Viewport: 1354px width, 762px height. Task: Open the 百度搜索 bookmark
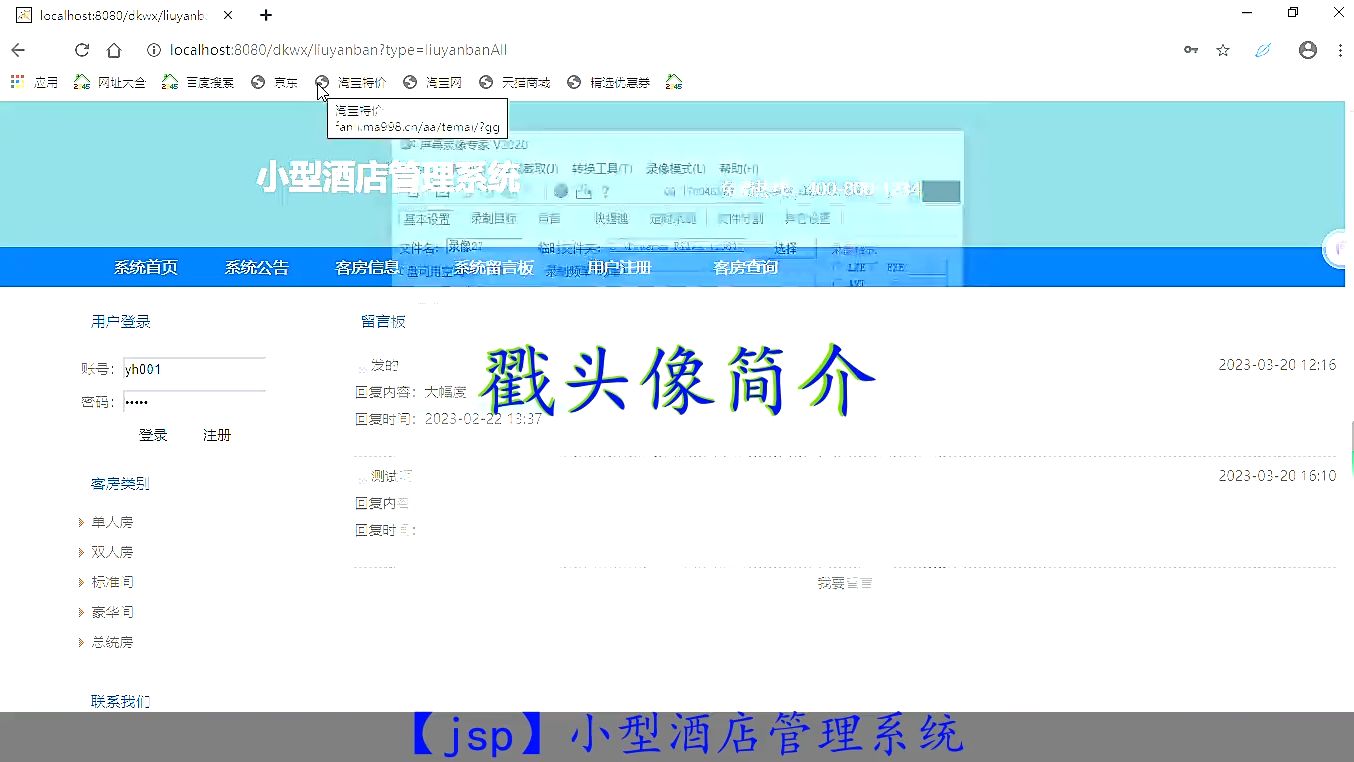pos(198,82)
